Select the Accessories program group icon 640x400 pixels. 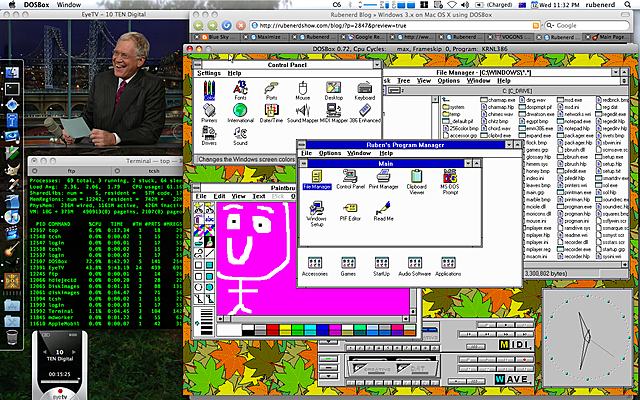point(315,267)
